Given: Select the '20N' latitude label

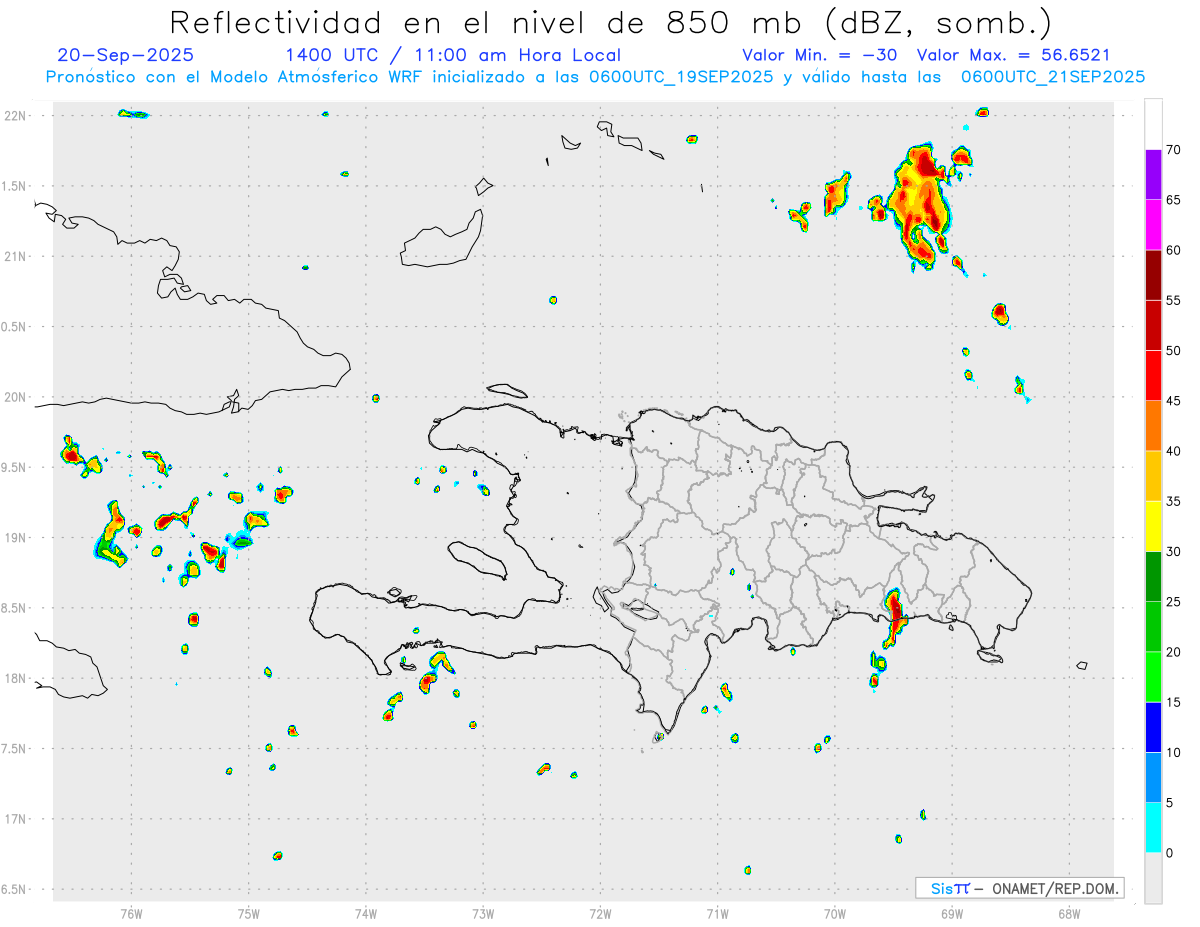Looking at the screenshot, I should coord(15,397).
